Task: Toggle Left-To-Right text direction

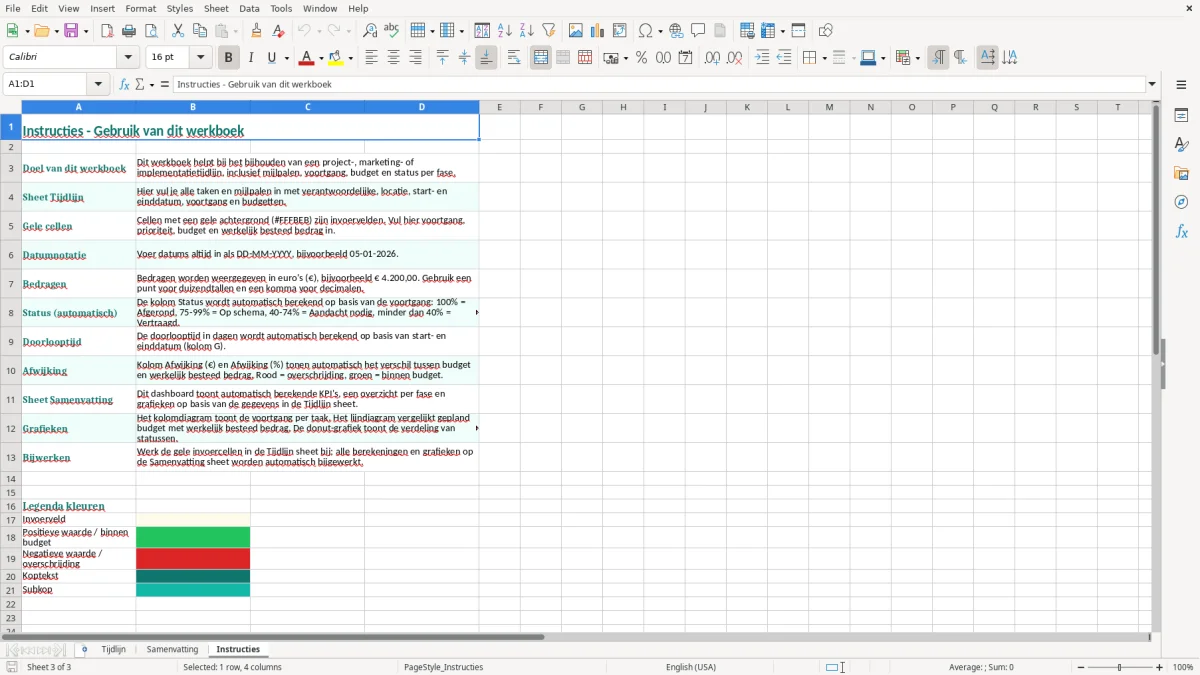Action: click(938, 58)
